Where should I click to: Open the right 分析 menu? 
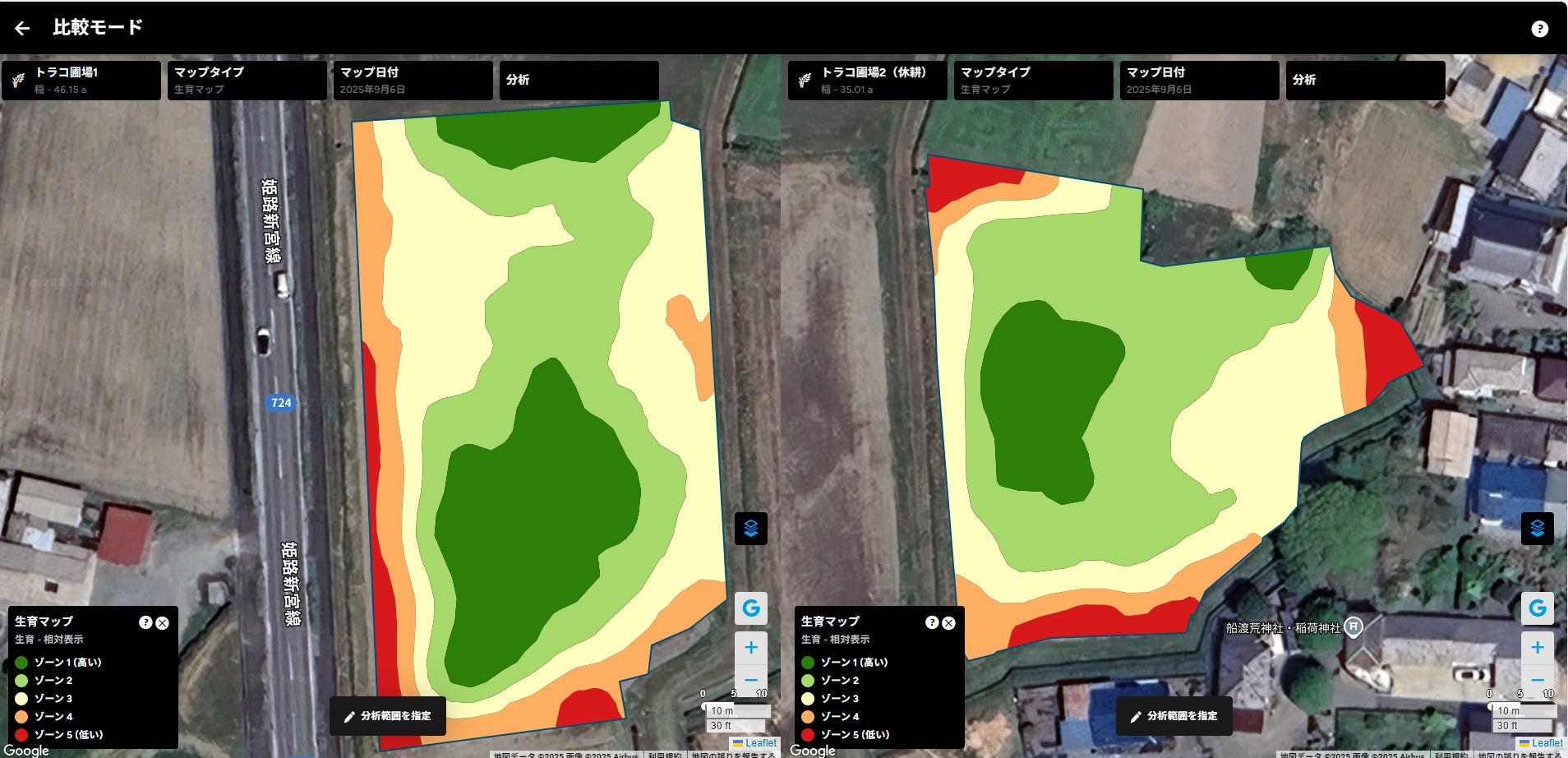pyautogui.click(x=1365, y=81)
